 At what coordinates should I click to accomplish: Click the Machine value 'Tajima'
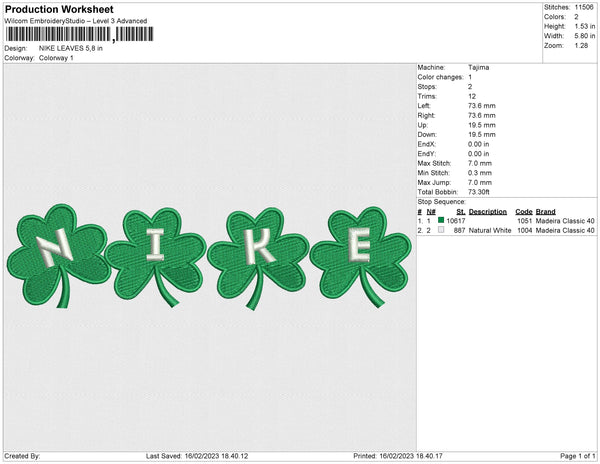click(x=478, y=67)
